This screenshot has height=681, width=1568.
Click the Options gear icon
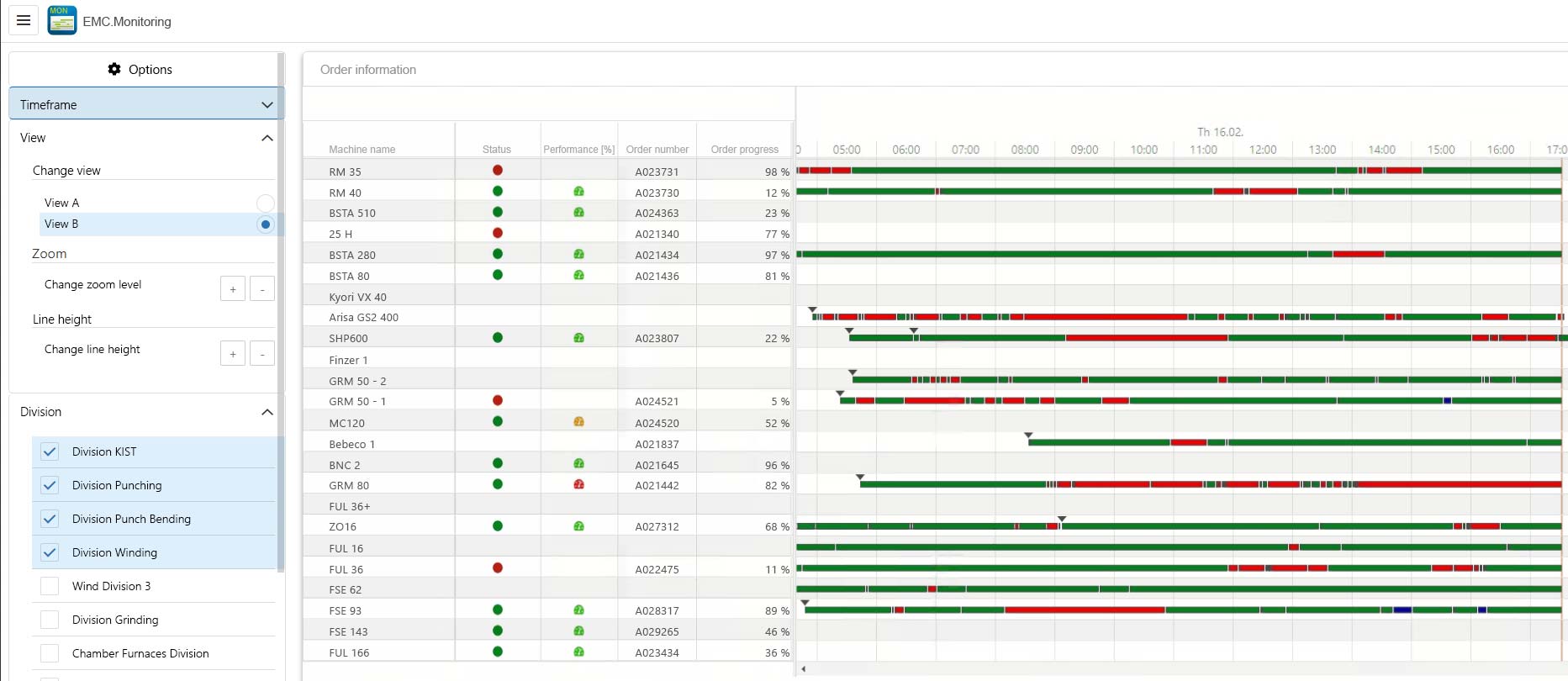(114, 69)
